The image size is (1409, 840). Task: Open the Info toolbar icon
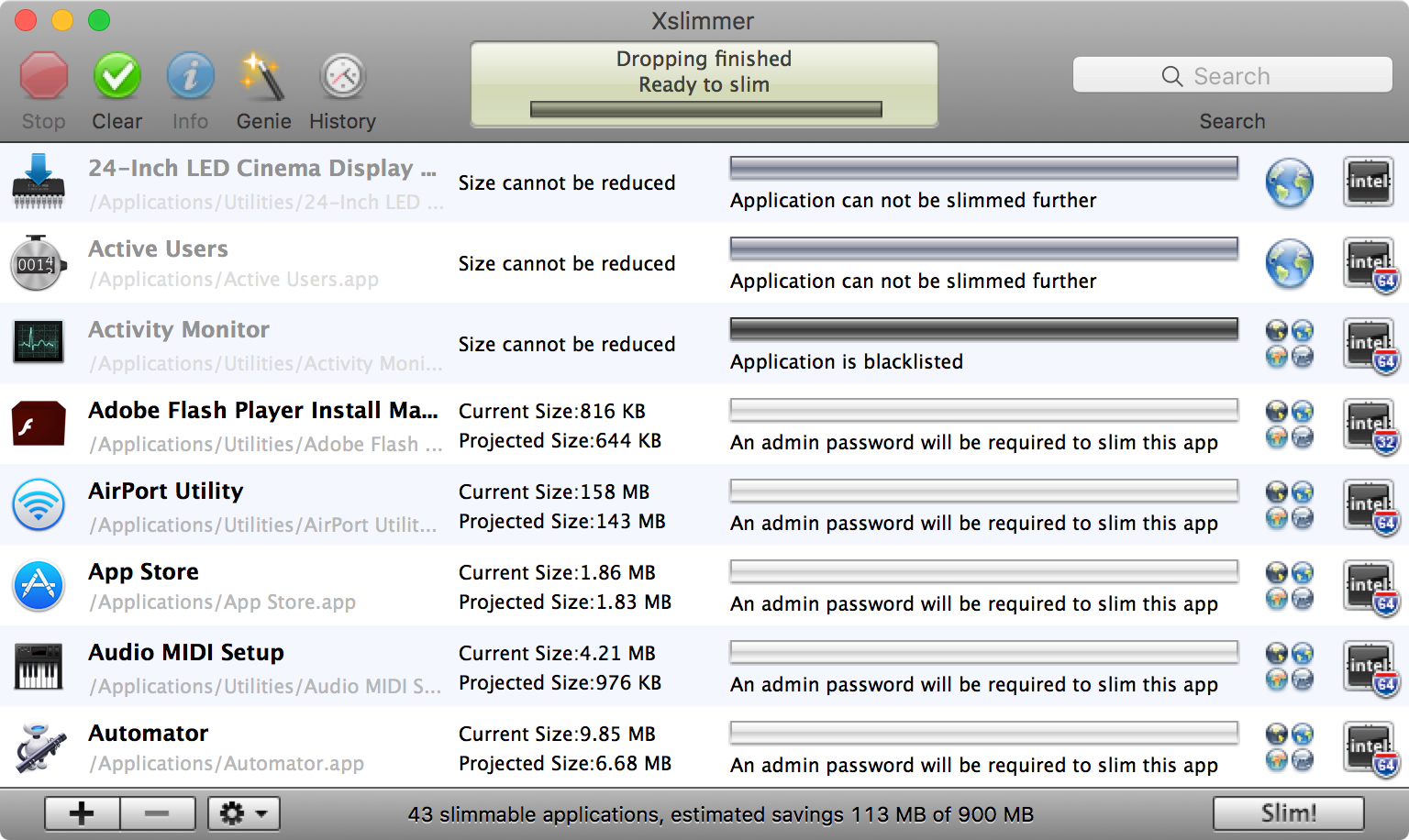pyautogui.click(x=190, y=76)
